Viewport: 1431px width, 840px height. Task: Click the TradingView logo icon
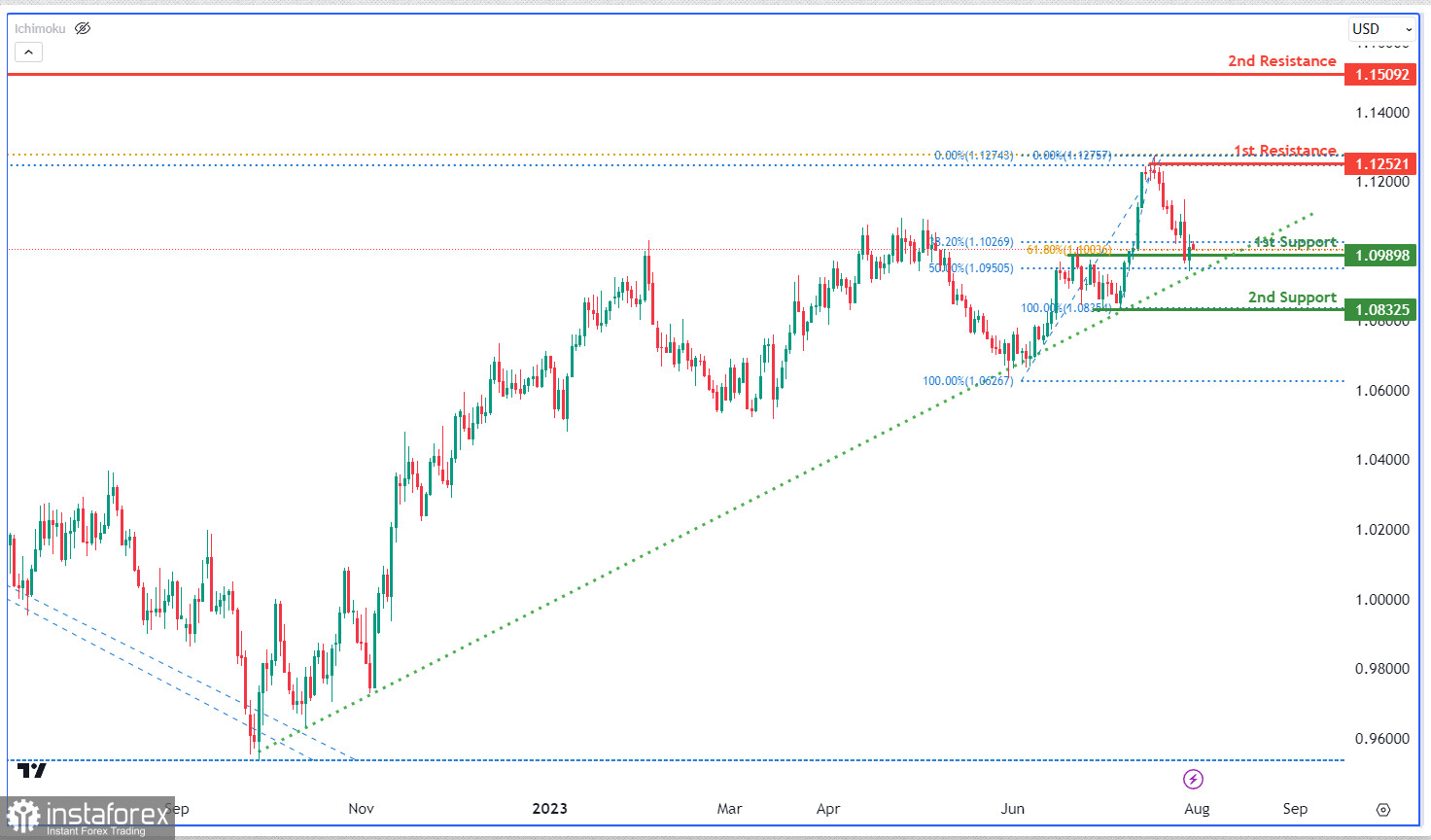pyautogui.click(x=31, y=771)
